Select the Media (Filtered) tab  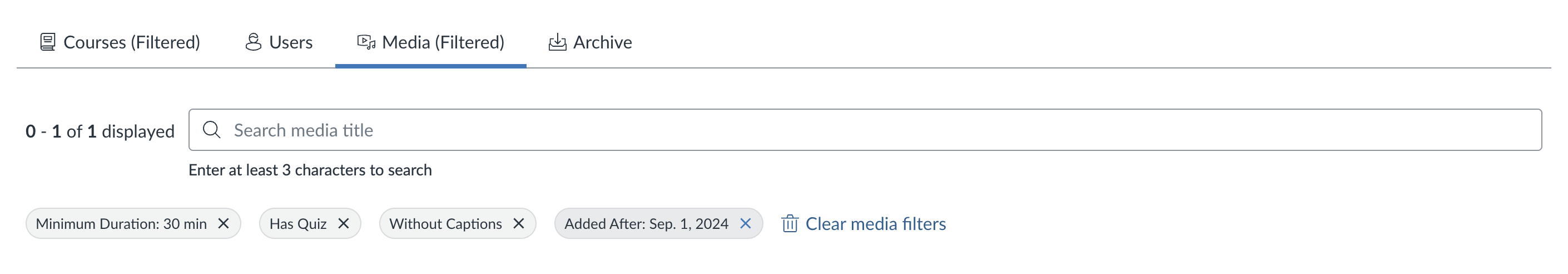[443, 42]
